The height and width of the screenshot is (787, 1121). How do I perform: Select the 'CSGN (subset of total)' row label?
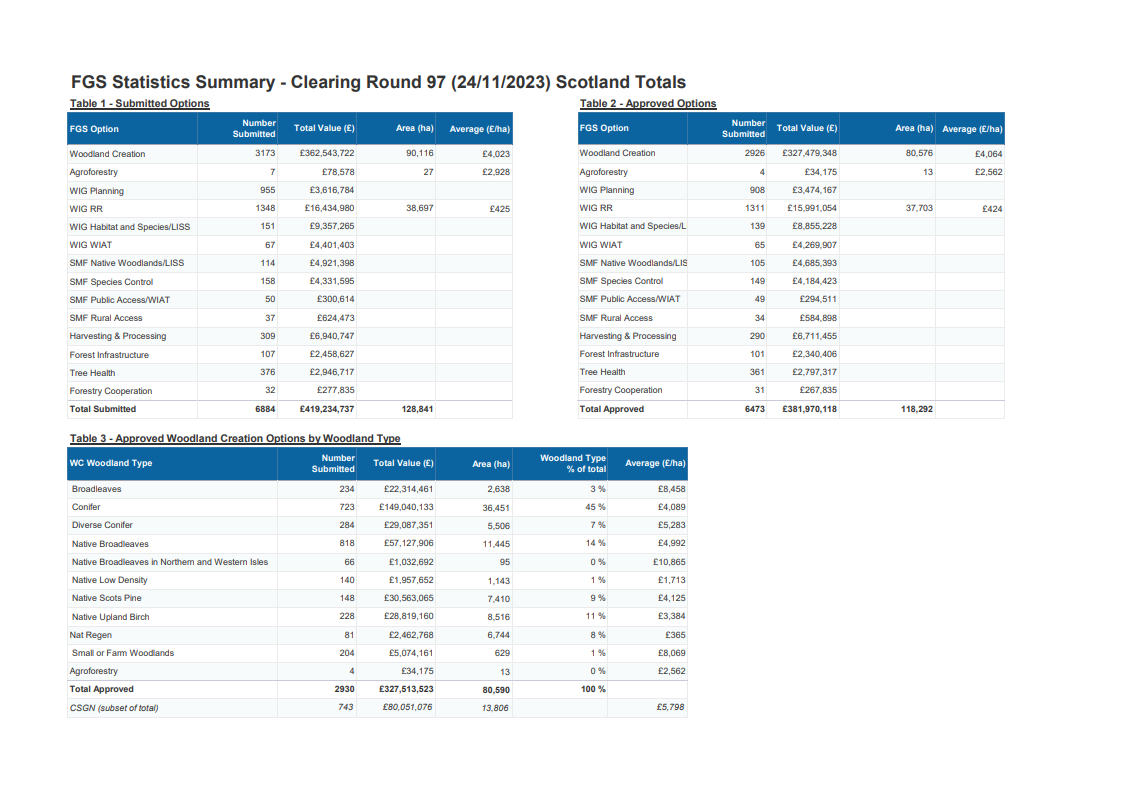pyautogui.click(x=114, y=708)
